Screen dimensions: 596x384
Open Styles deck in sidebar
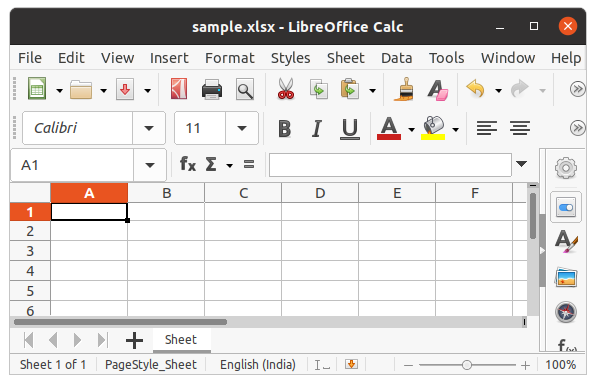tap(566, 241)
